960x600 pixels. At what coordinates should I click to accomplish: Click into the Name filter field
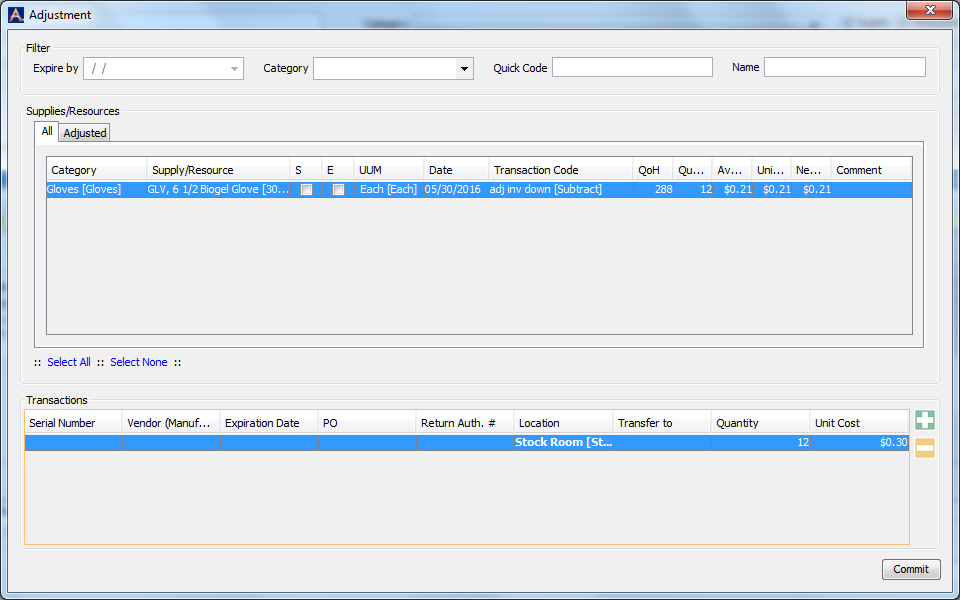[x=844, y=68]
